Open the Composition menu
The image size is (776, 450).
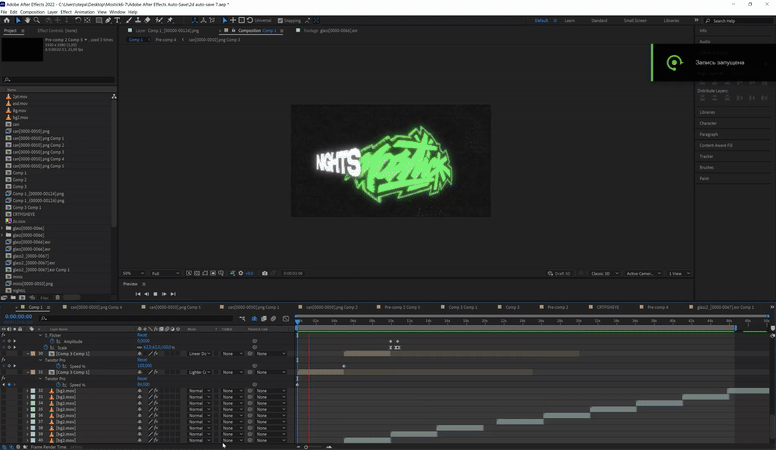click(32, 12)
